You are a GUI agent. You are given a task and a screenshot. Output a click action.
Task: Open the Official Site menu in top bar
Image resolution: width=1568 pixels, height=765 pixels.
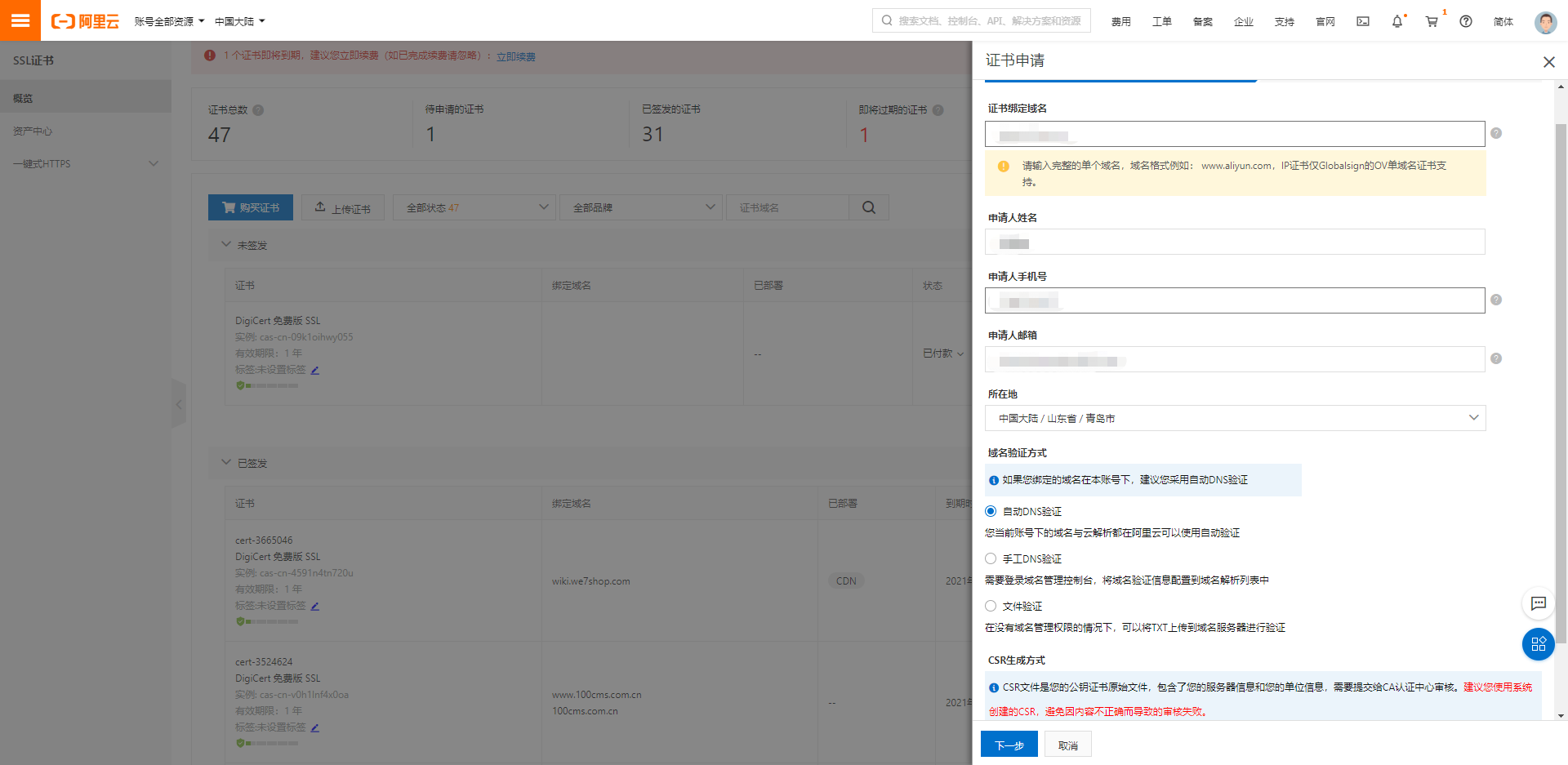coord(1325,22)
